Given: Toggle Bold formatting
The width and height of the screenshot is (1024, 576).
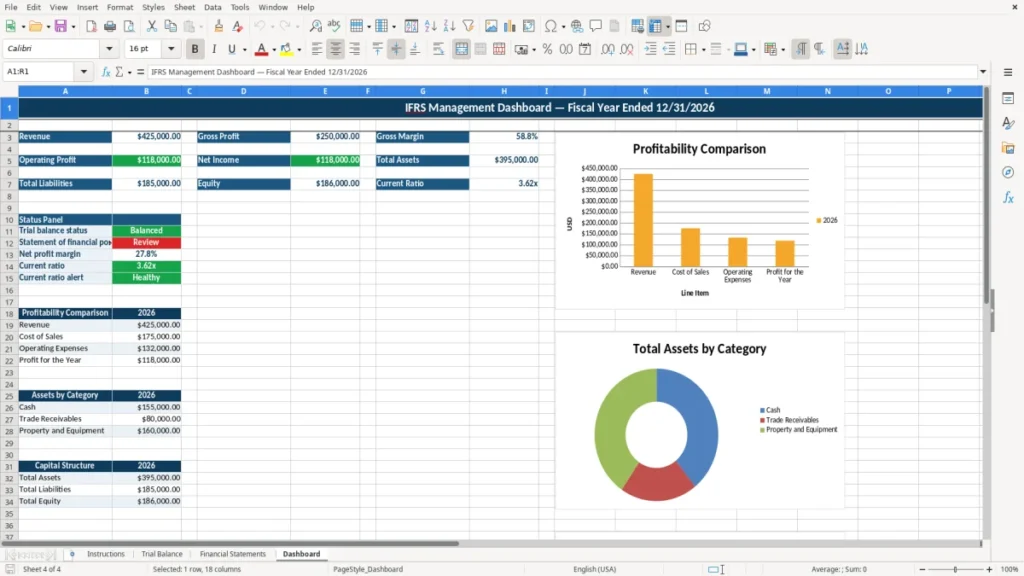Looking at the screenshot, I should pyautogui.click(x=195, y=49).
